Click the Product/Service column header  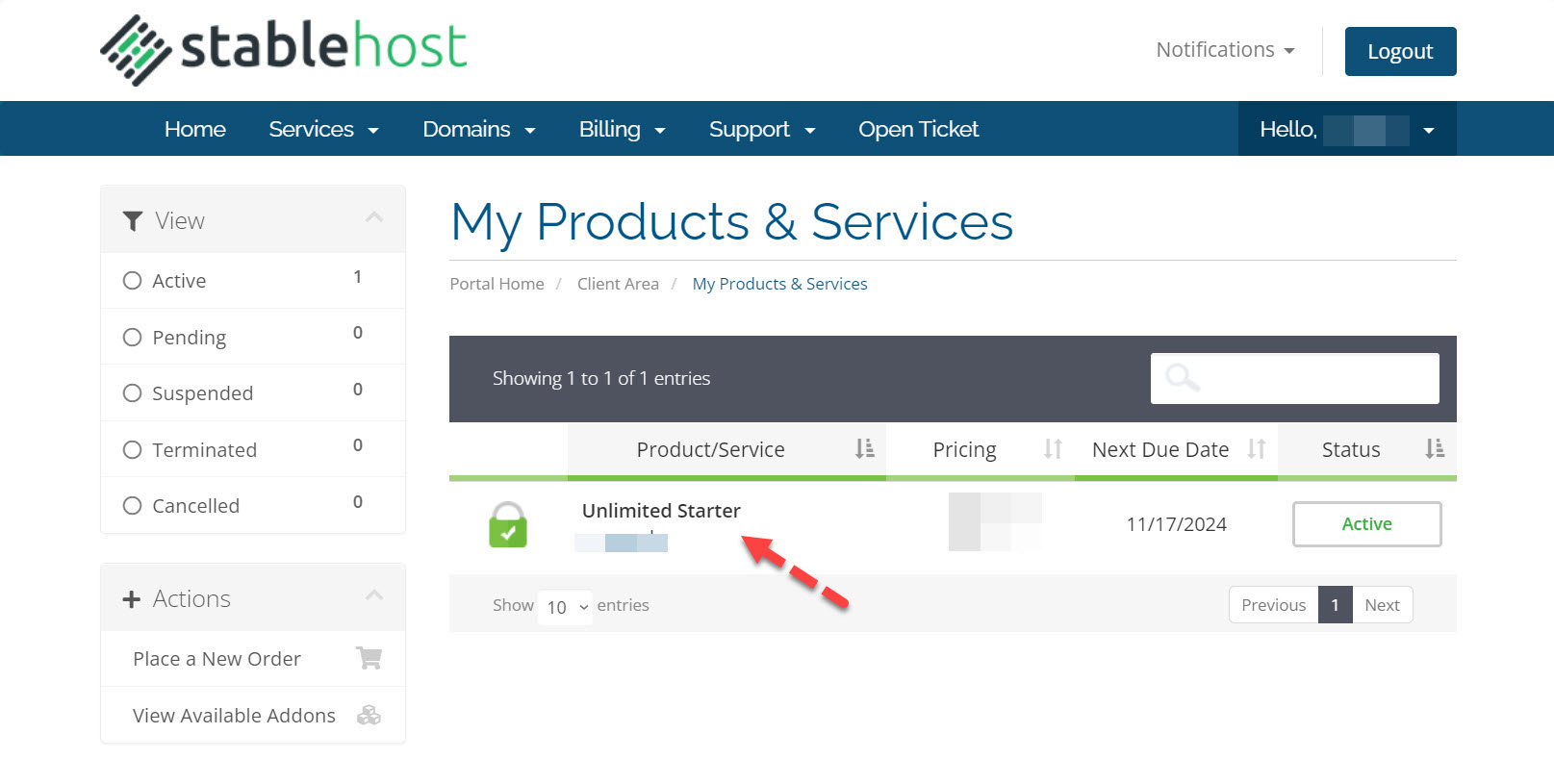[726, 449]
